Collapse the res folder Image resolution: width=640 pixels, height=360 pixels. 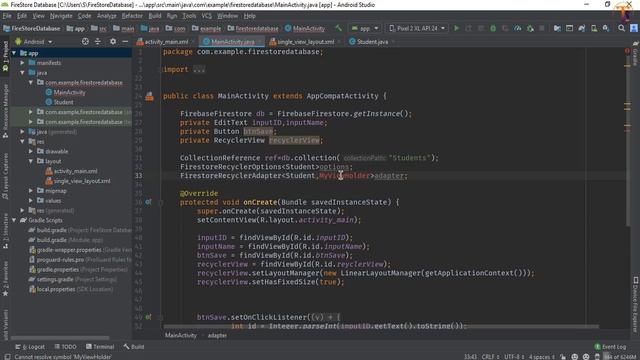coord(22,142)
